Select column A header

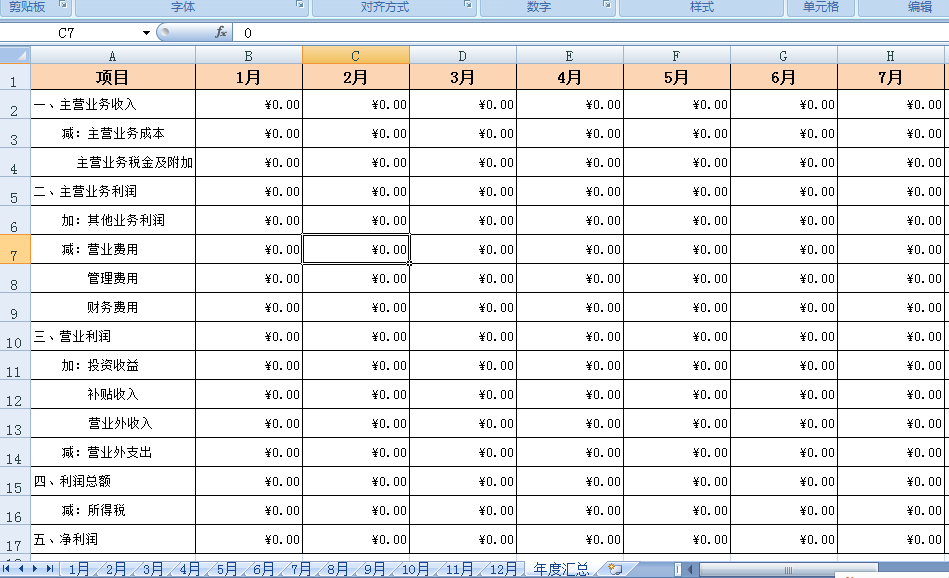tap(113, 56)
